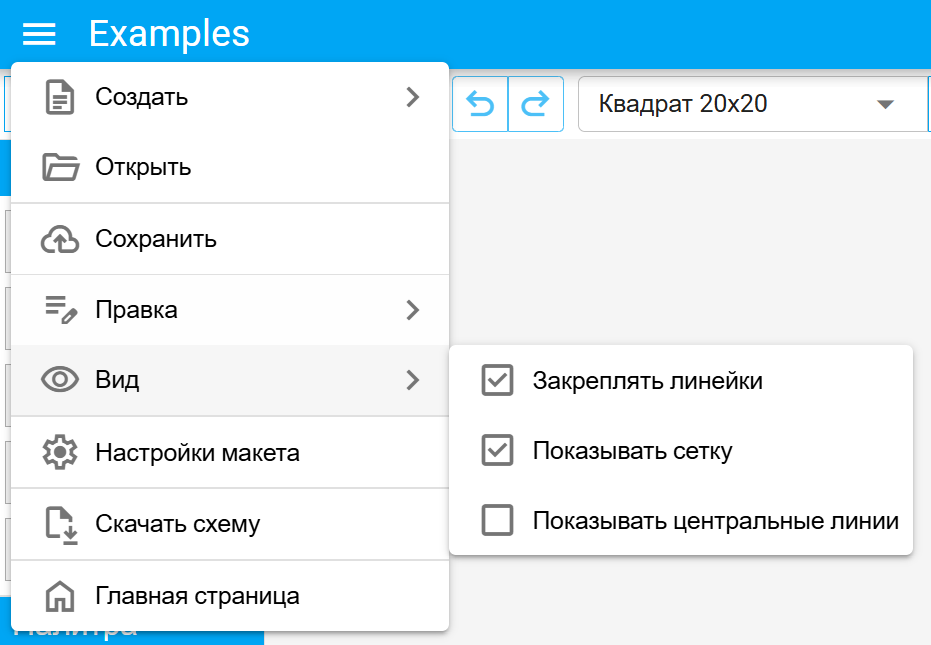Viewport: 931px width, 645px height.
Task: Open the hamburger menu
Action: coord(38,33)
